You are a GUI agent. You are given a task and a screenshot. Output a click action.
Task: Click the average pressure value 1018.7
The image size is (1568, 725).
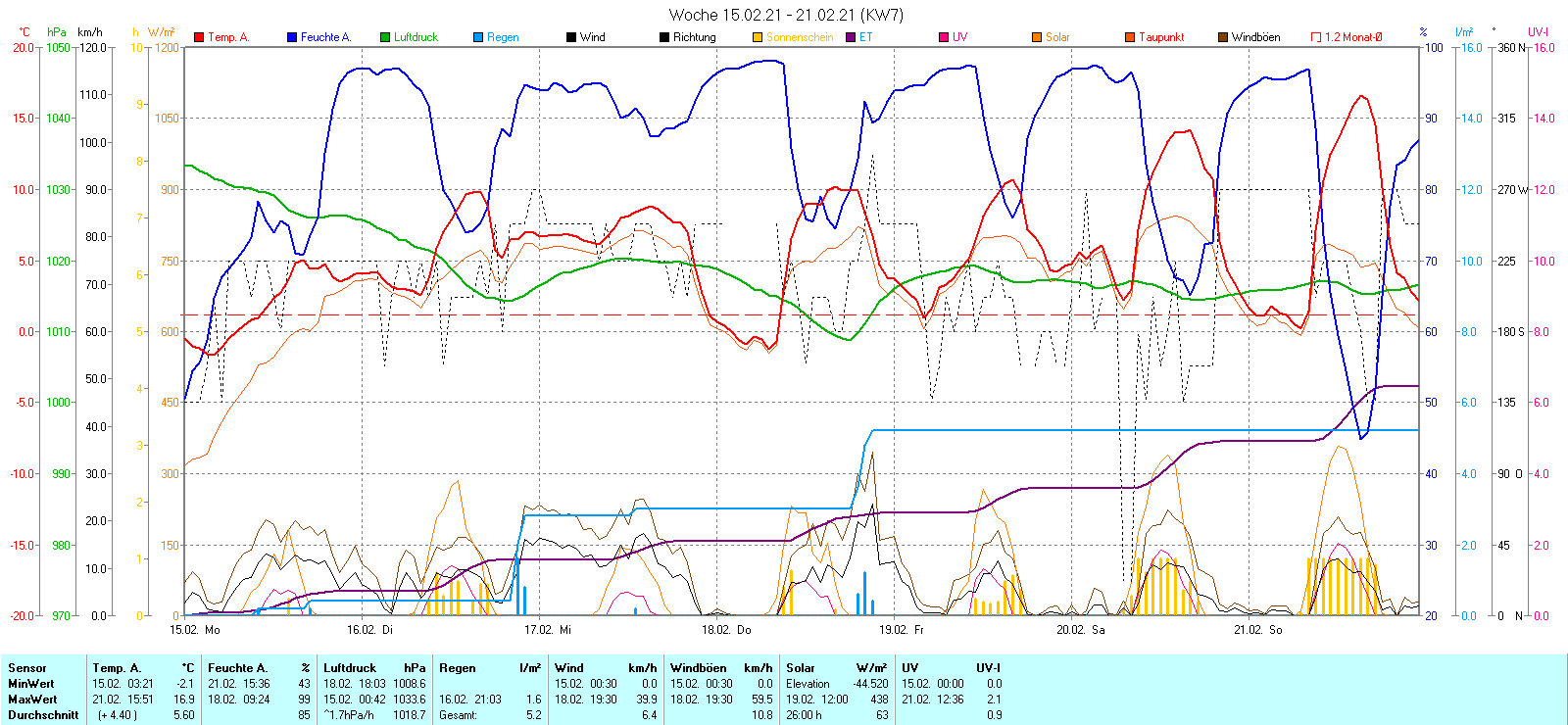click(x=410, y=715)
